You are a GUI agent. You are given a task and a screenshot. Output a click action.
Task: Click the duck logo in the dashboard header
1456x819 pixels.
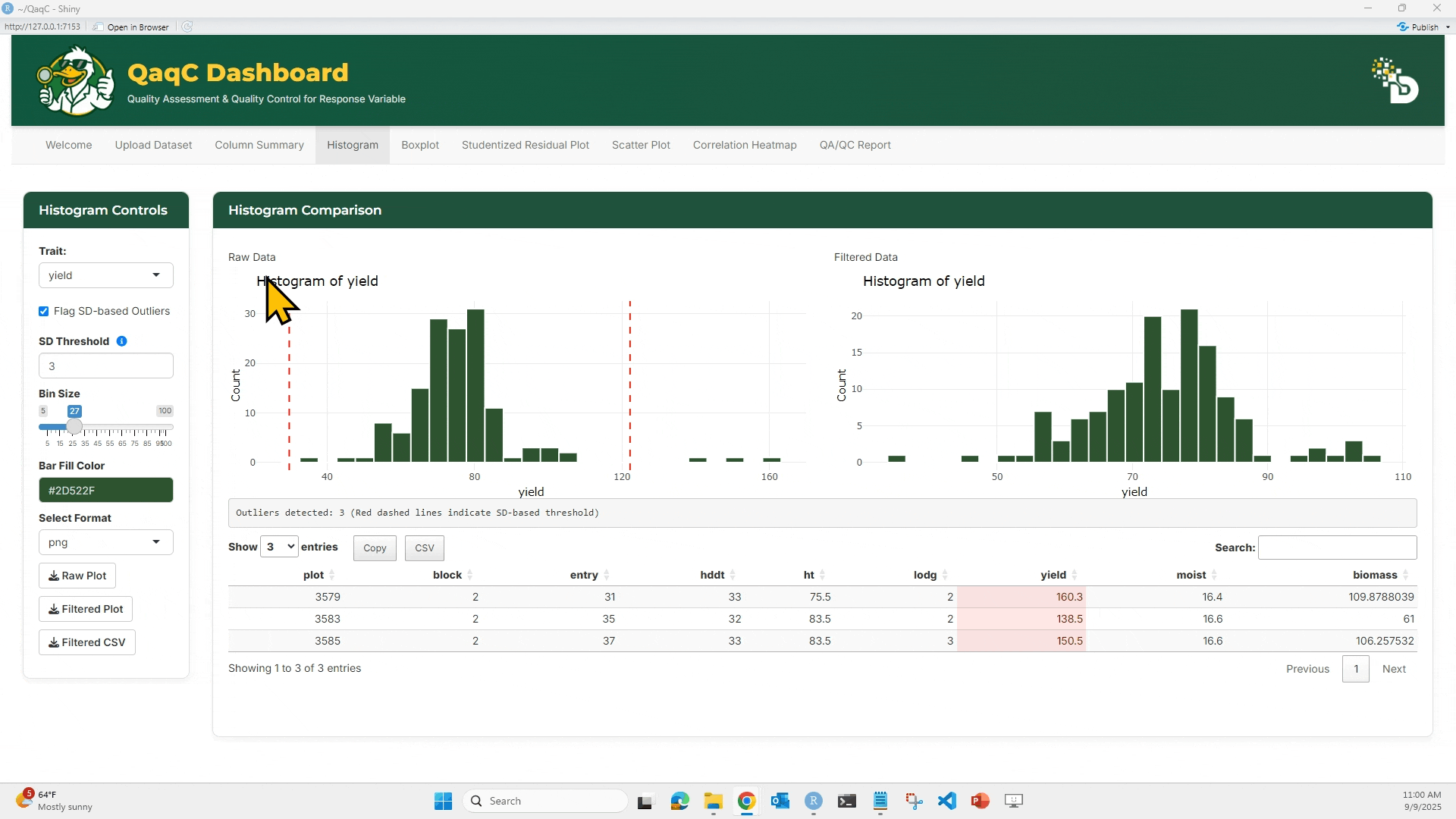pos(74,80)
